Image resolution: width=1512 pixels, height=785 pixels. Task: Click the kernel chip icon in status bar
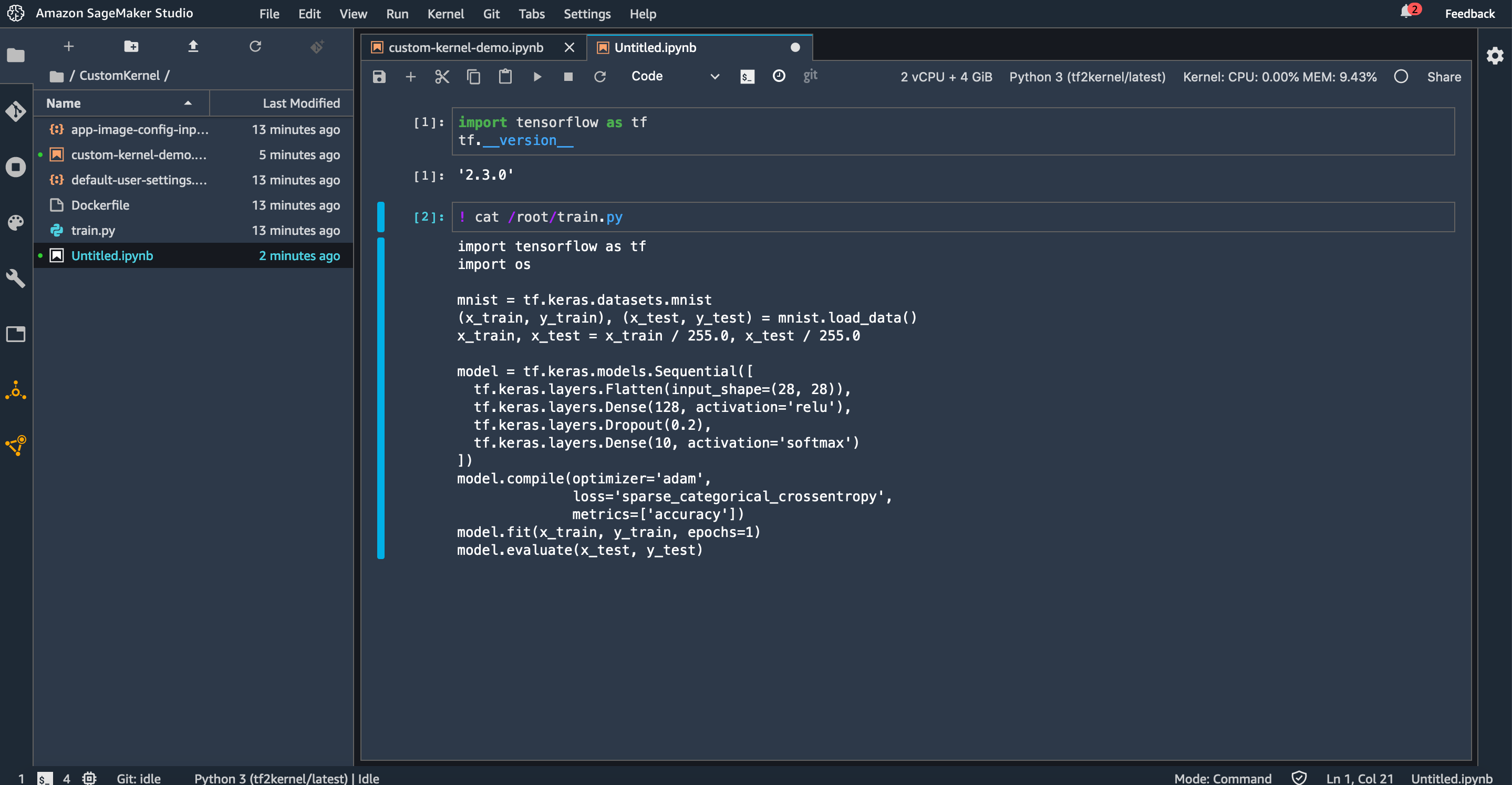pos(89,778)
